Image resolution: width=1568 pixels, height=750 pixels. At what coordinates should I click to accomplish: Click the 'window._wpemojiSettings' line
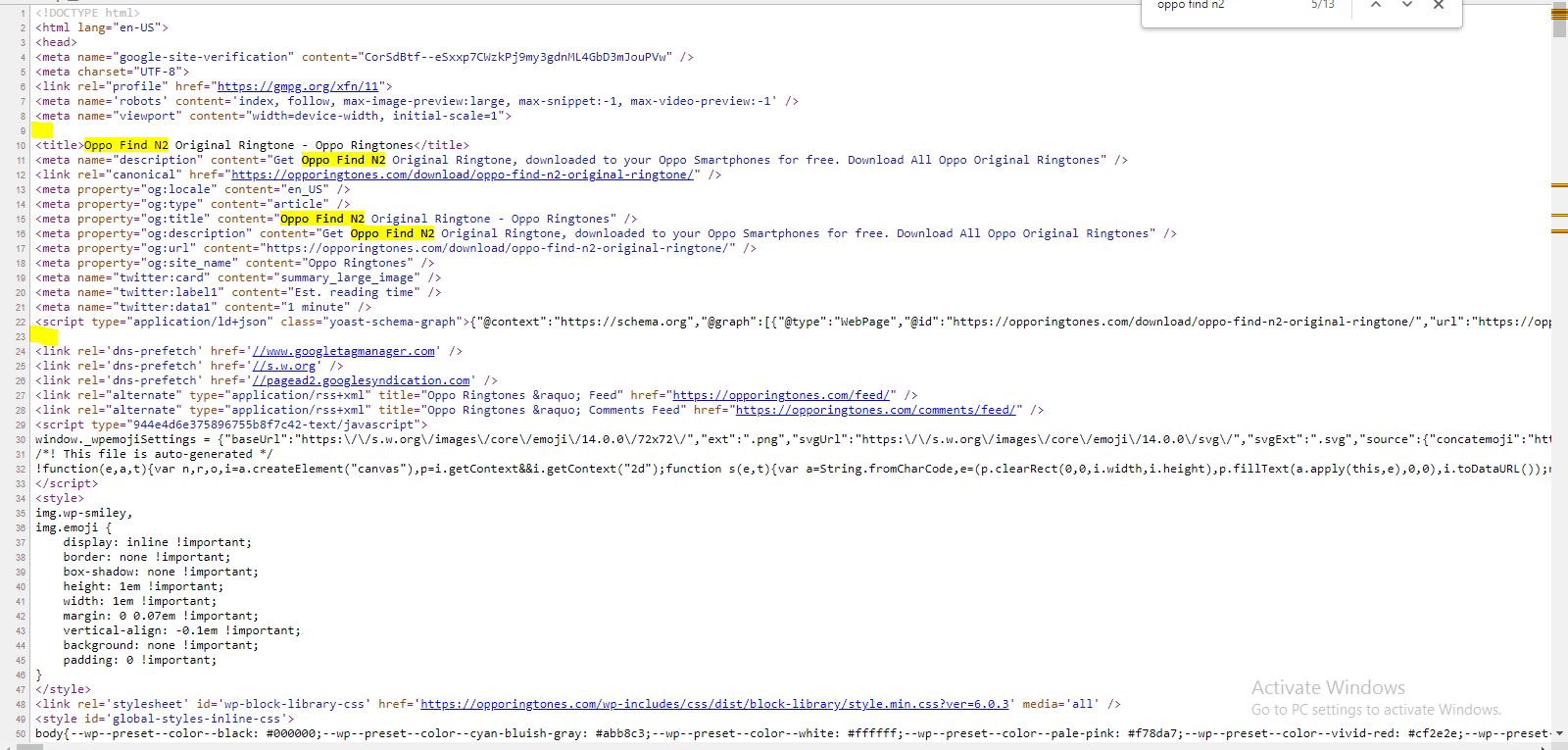[793, 439]
